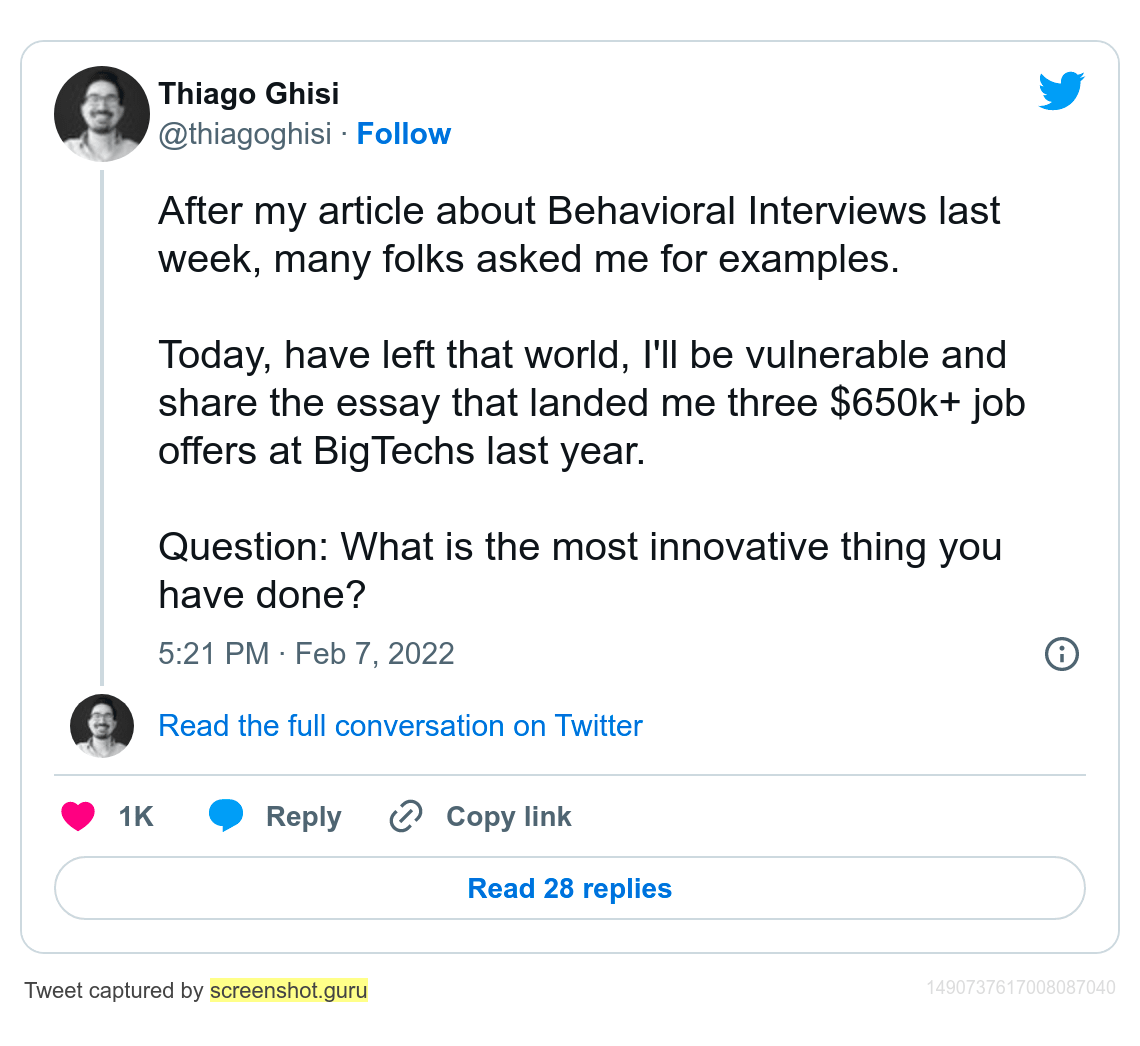Click the 1K likes count
The image size is (1140, 1046).
click(136, 816)
